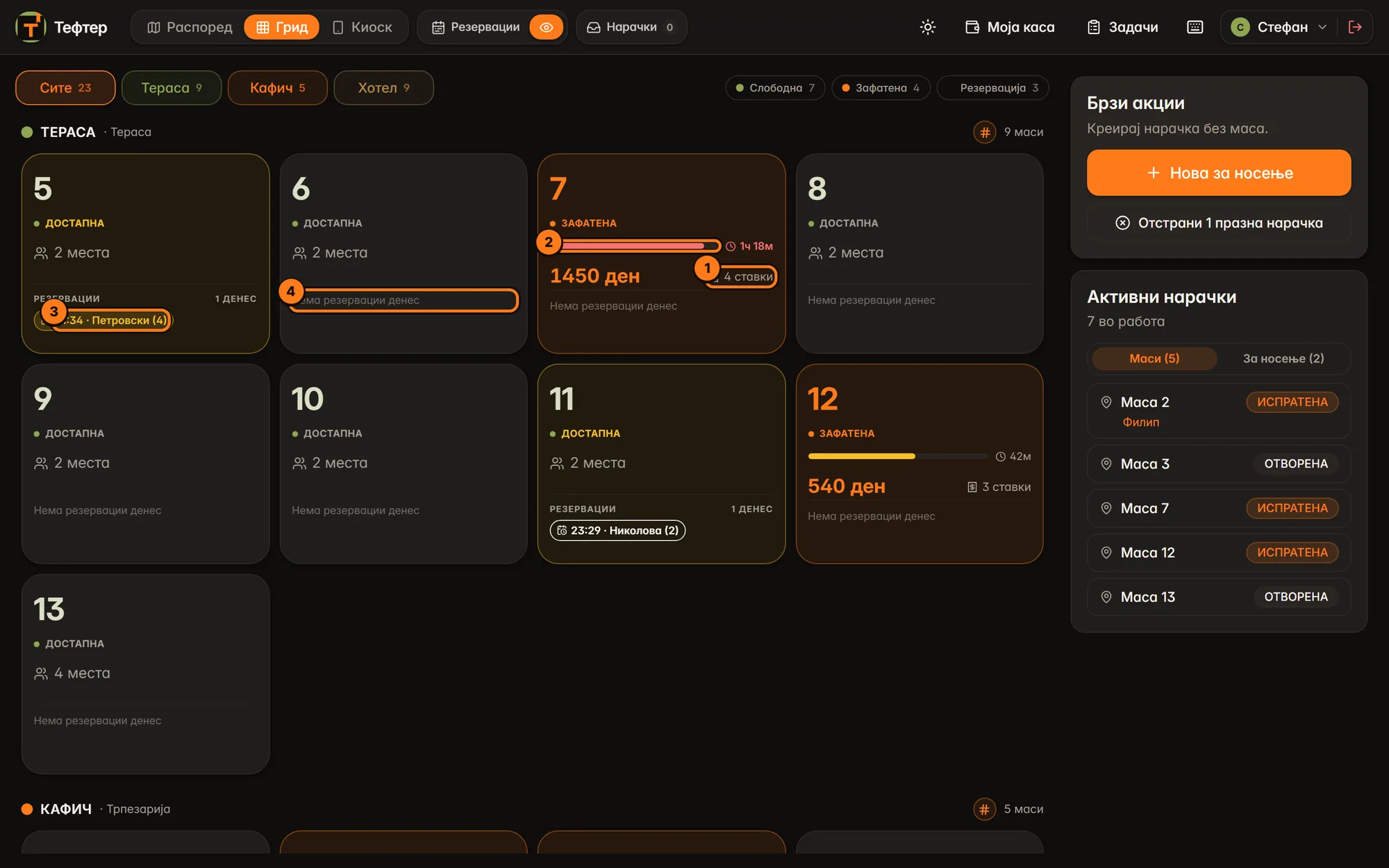1389x868 pixels.
Task: Click location pin icon for Маса 7
Action: (x=1106, y=508)
